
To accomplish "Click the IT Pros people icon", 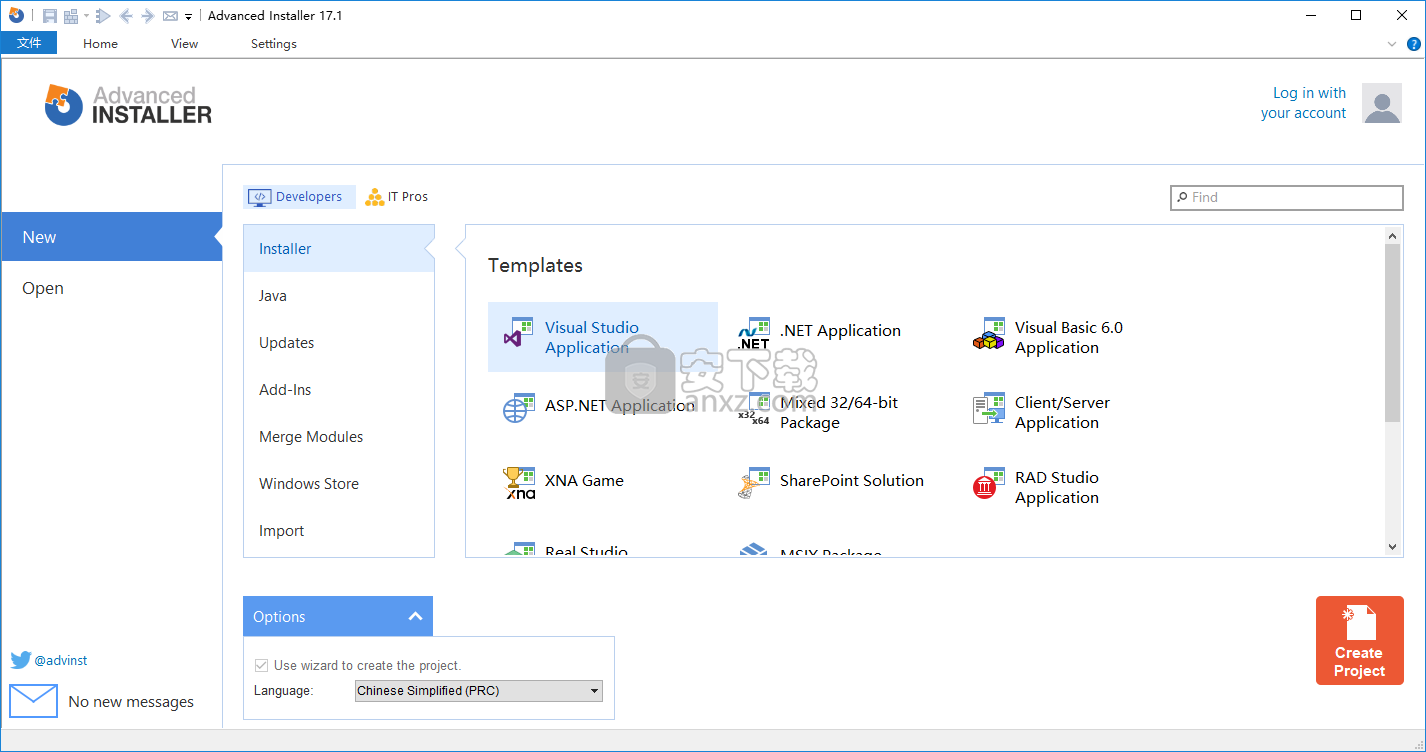I will tap(374, 197).
